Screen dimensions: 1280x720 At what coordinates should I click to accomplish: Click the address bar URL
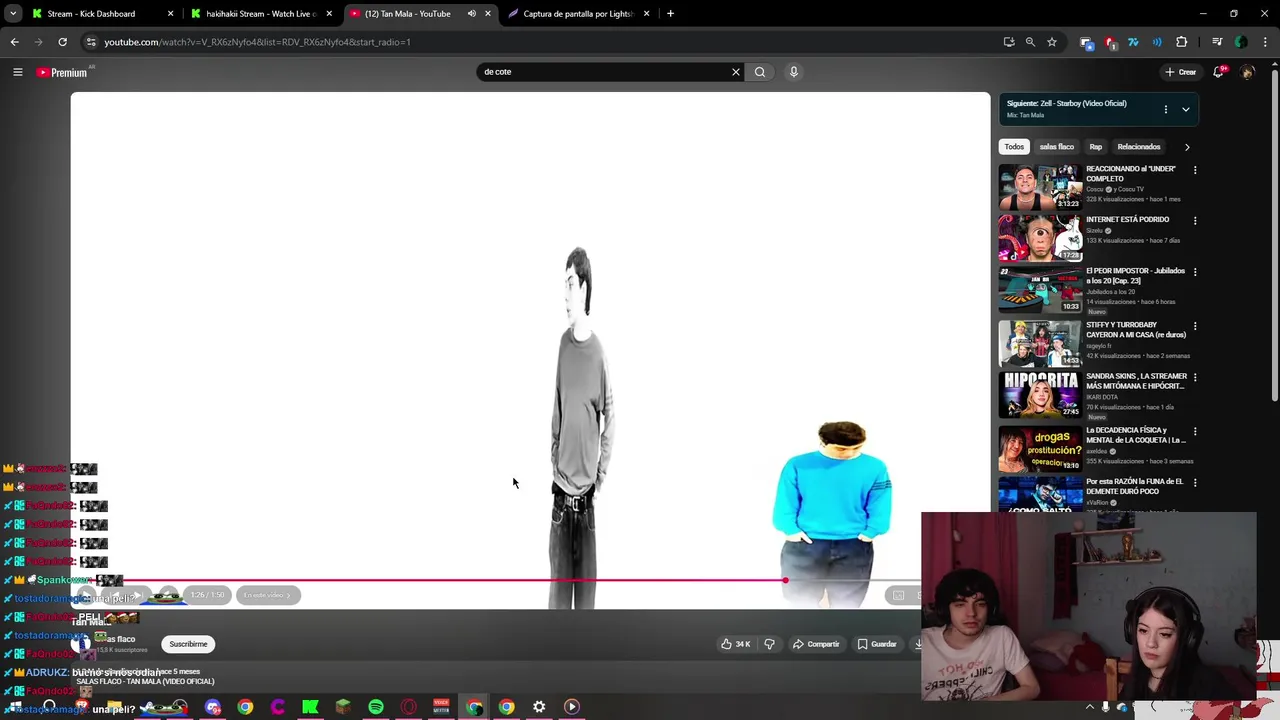tap(257, 42)
